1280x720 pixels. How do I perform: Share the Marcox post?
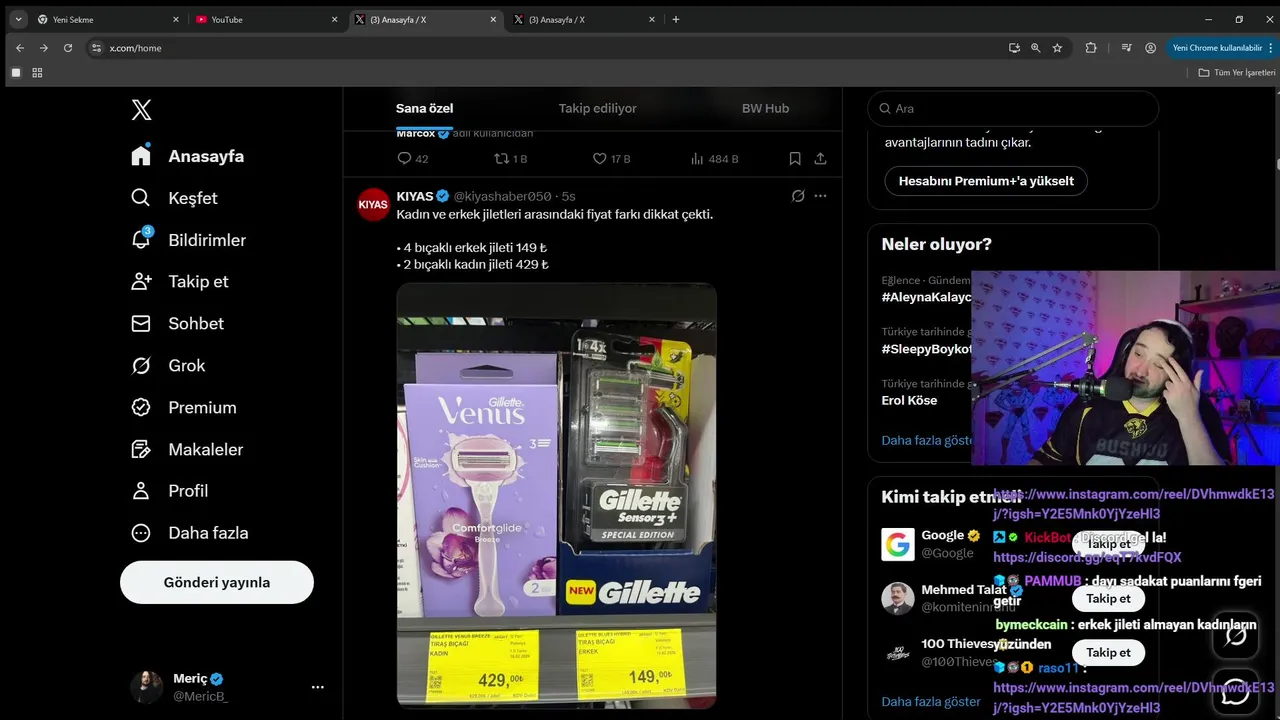pyautogui.click(x=820, y=158)
